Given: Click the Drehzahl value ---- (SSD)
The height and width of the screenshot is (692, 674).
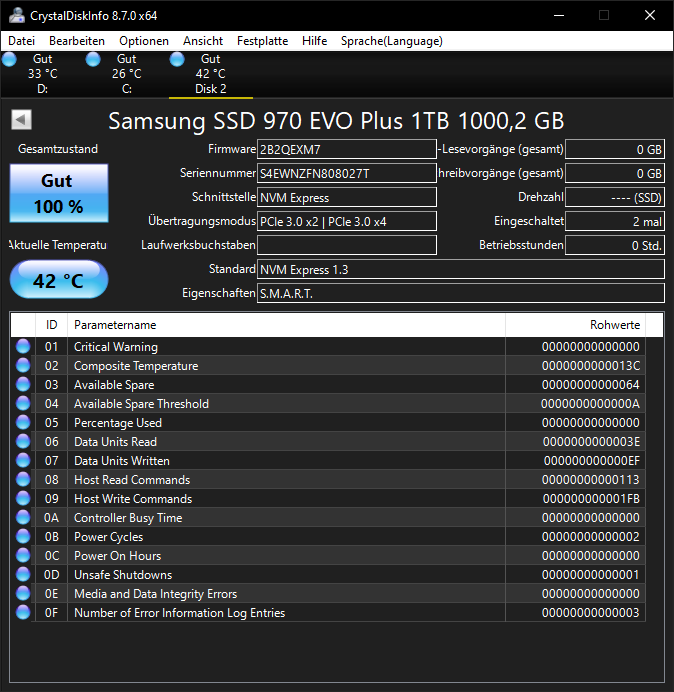Looking at the screenshot, I should [x=615, y=197].
